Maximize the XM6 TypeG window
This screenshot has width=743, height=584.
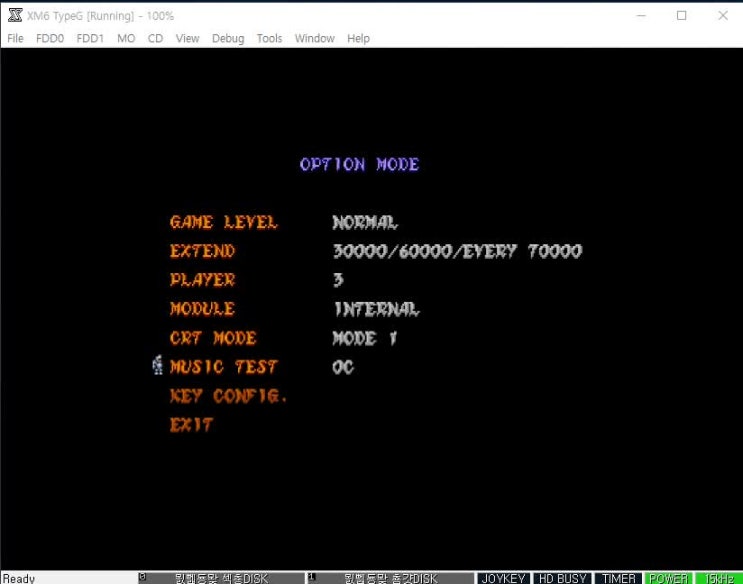tap(681, 16)
